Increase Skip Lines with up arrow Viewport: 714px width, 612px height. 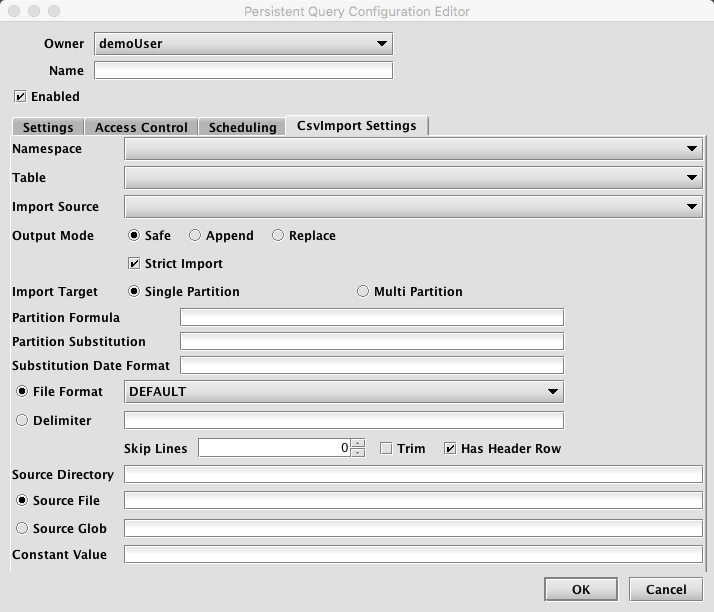(358, 444)
